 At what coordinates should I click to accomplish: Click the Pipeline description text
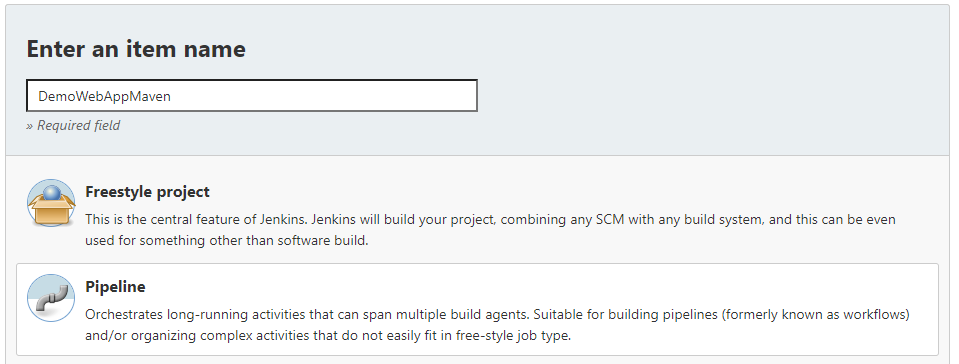click(498, 325)
